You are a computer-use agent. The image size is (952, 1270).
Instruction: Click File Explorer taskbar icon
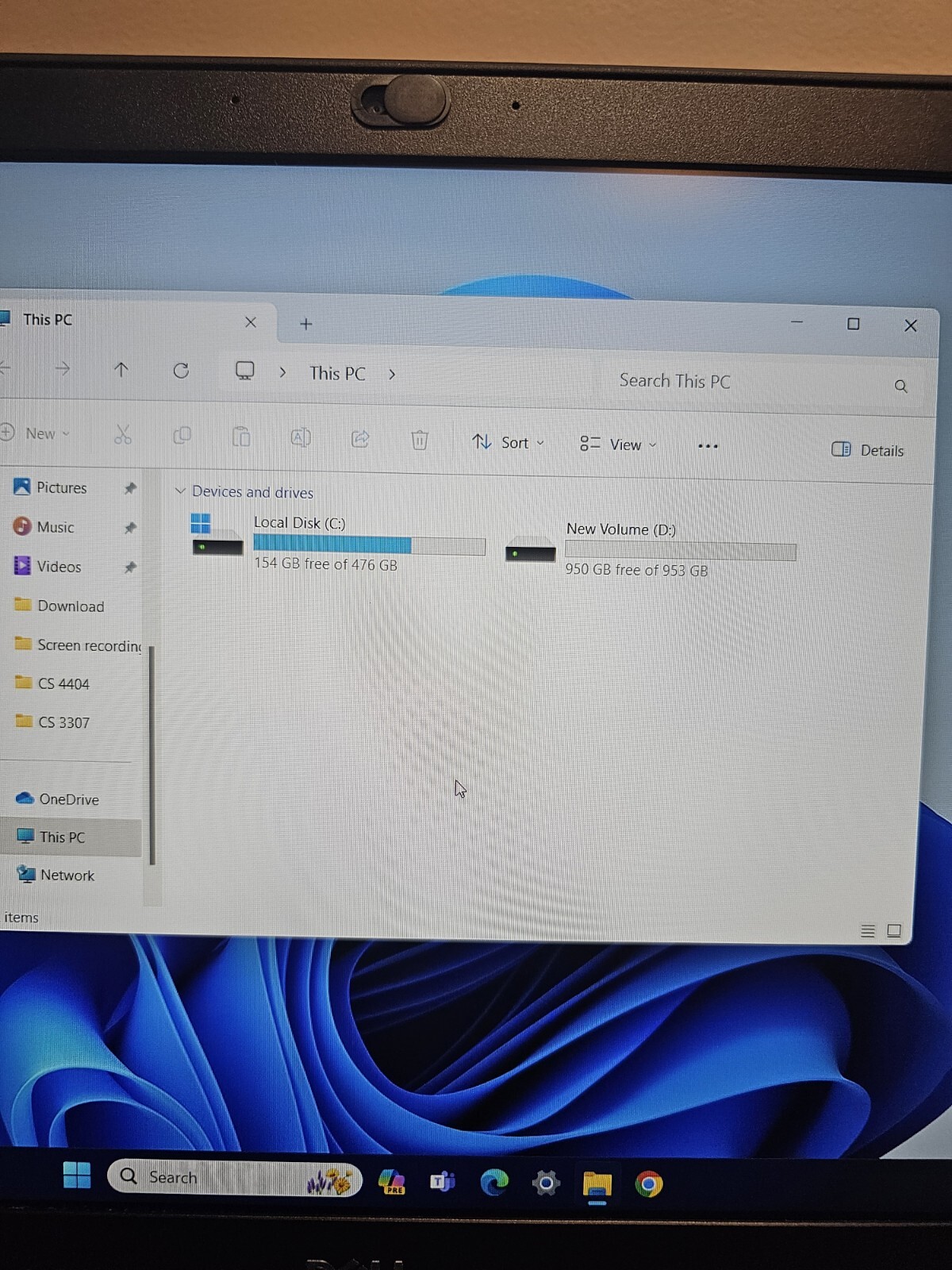pyautogui.click(x=597, y=1184)
